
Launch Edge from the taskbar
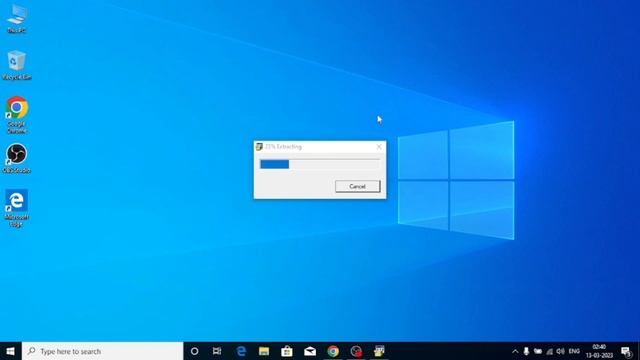click(x=241, y=351)
